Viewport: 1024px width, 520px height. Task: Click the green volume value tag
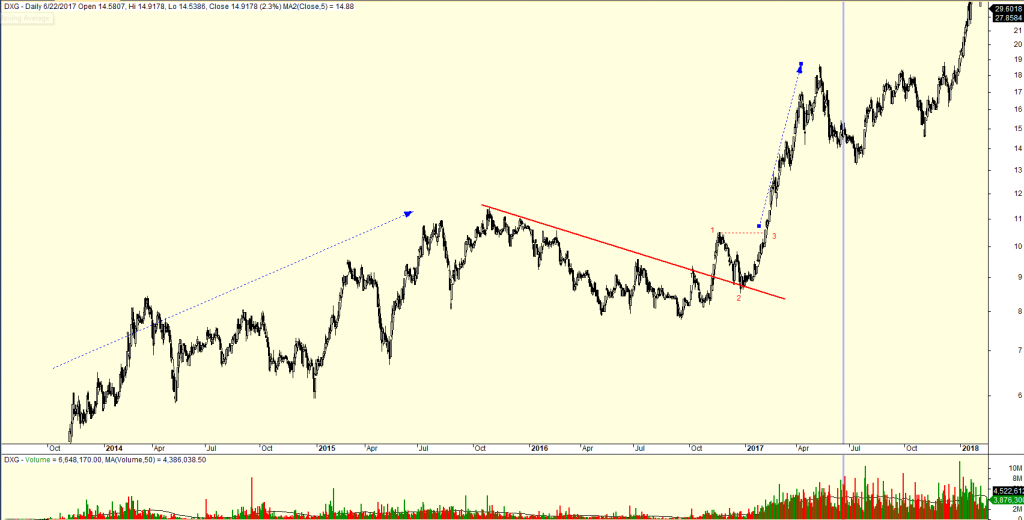[1004, 491]
